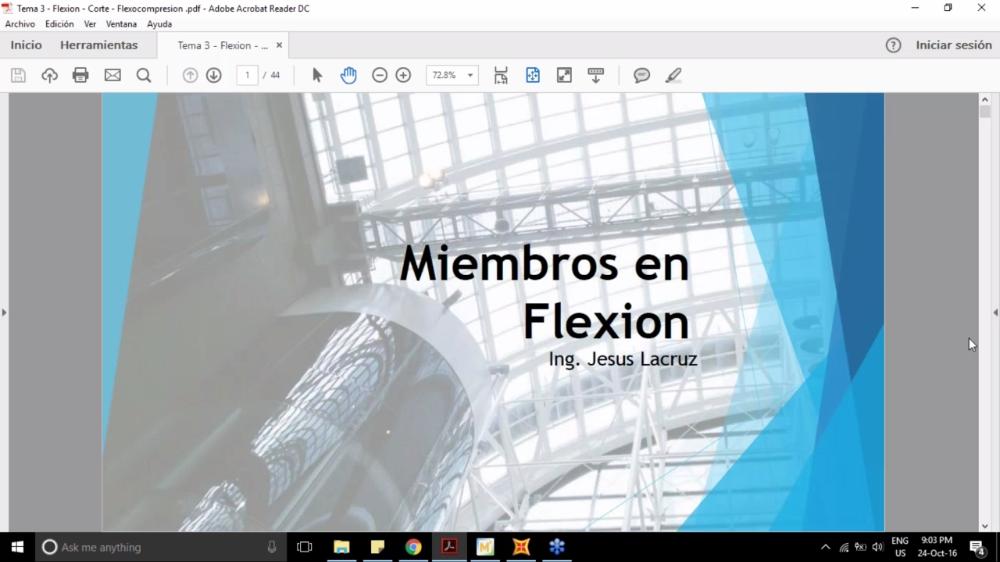This screenshot has width=1000, height=562.
Task: Click the fit full page icon
Action: 533,75
